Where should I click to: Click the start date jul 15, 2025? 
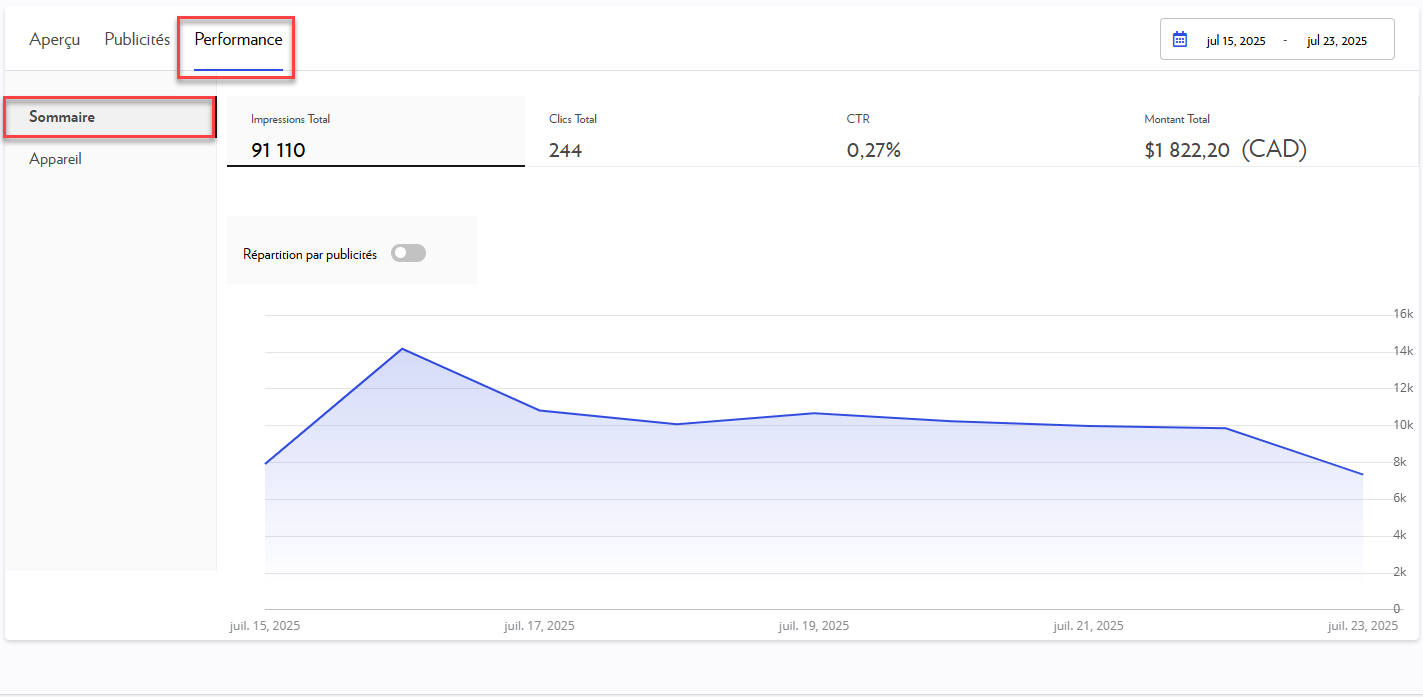(1236, 41)
